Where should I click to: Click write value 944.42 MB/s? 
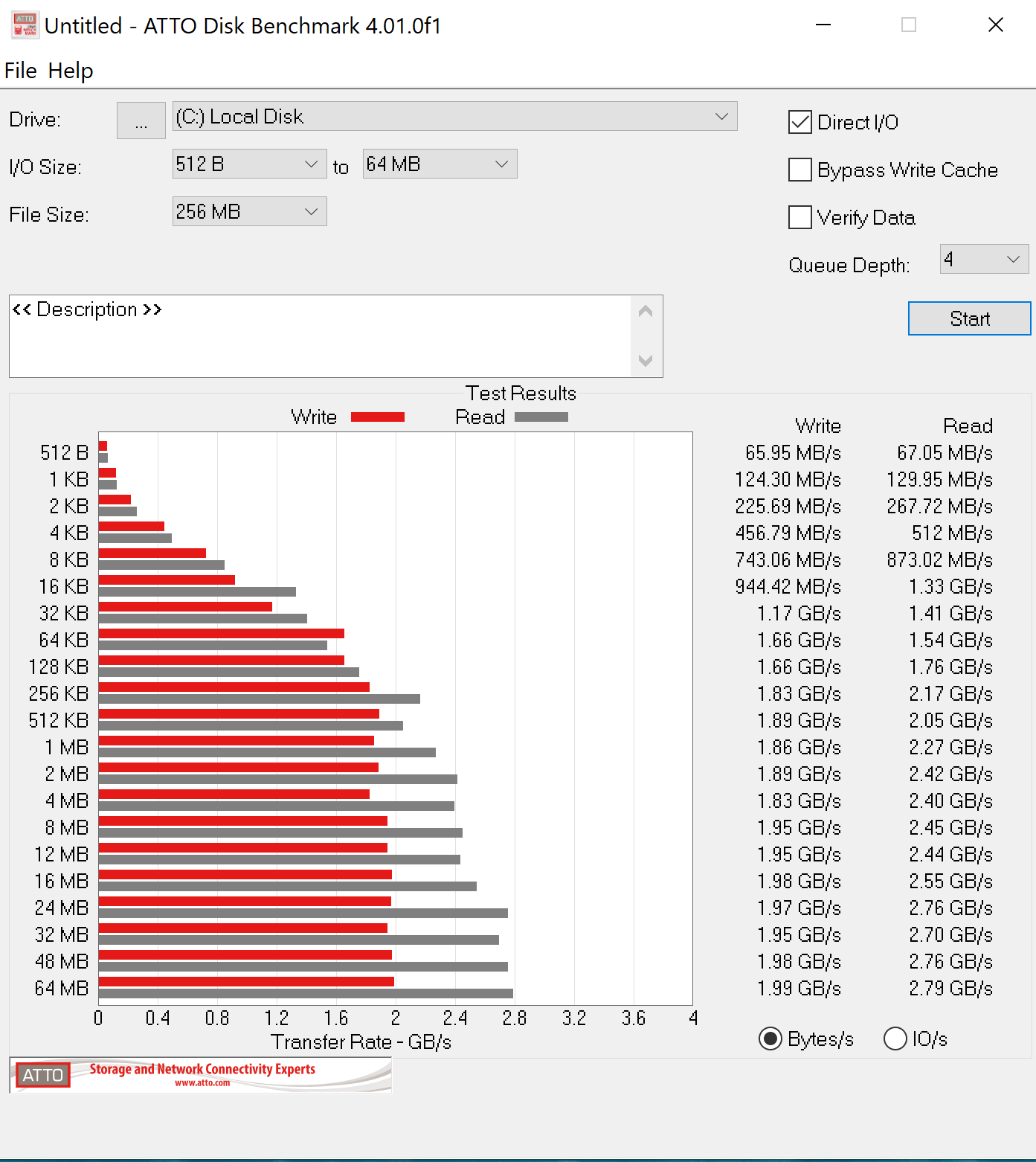pos(788,587)
